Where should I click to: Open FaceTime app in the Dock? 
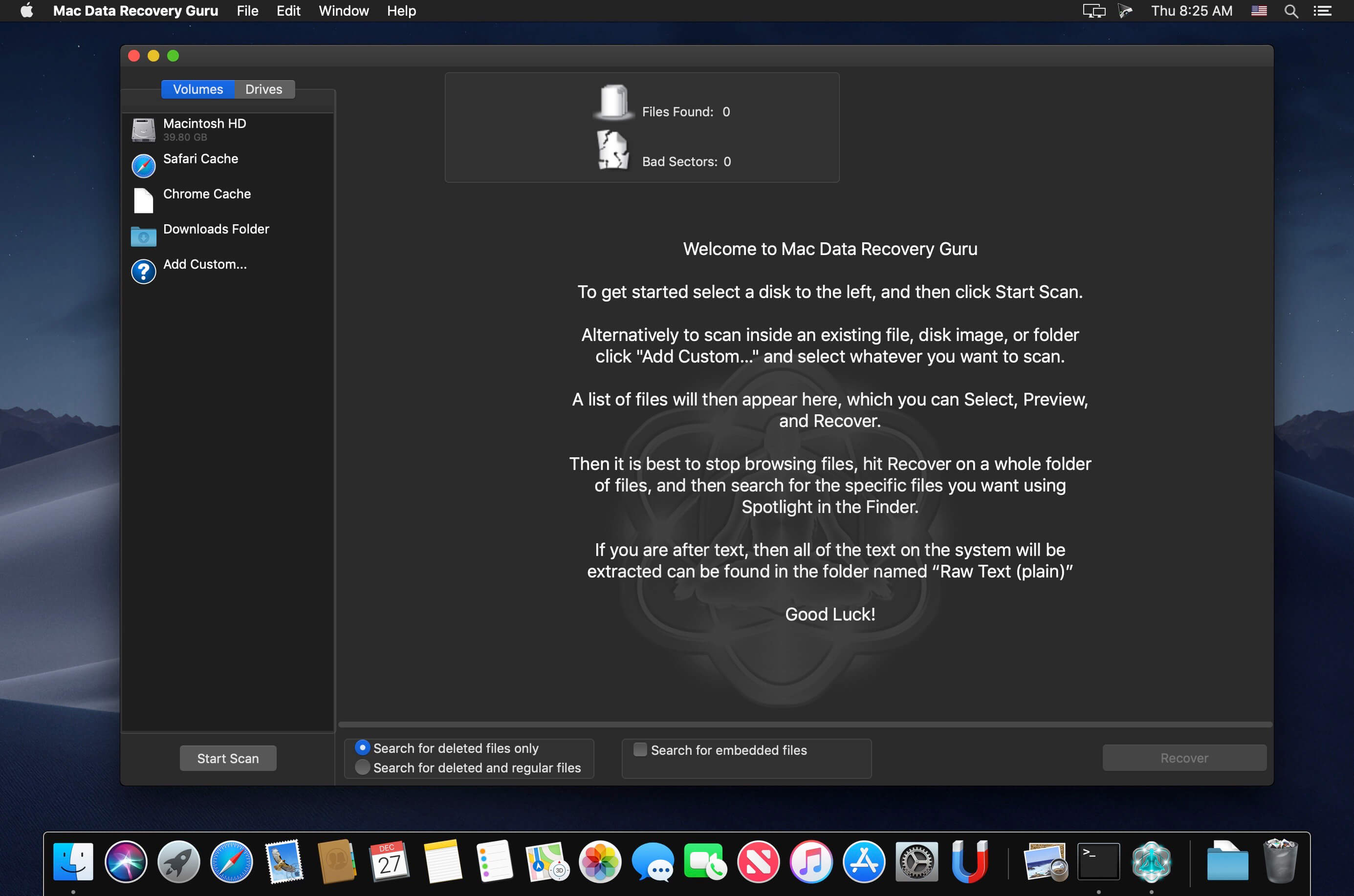pyautogui.click(x=705, y=862)
